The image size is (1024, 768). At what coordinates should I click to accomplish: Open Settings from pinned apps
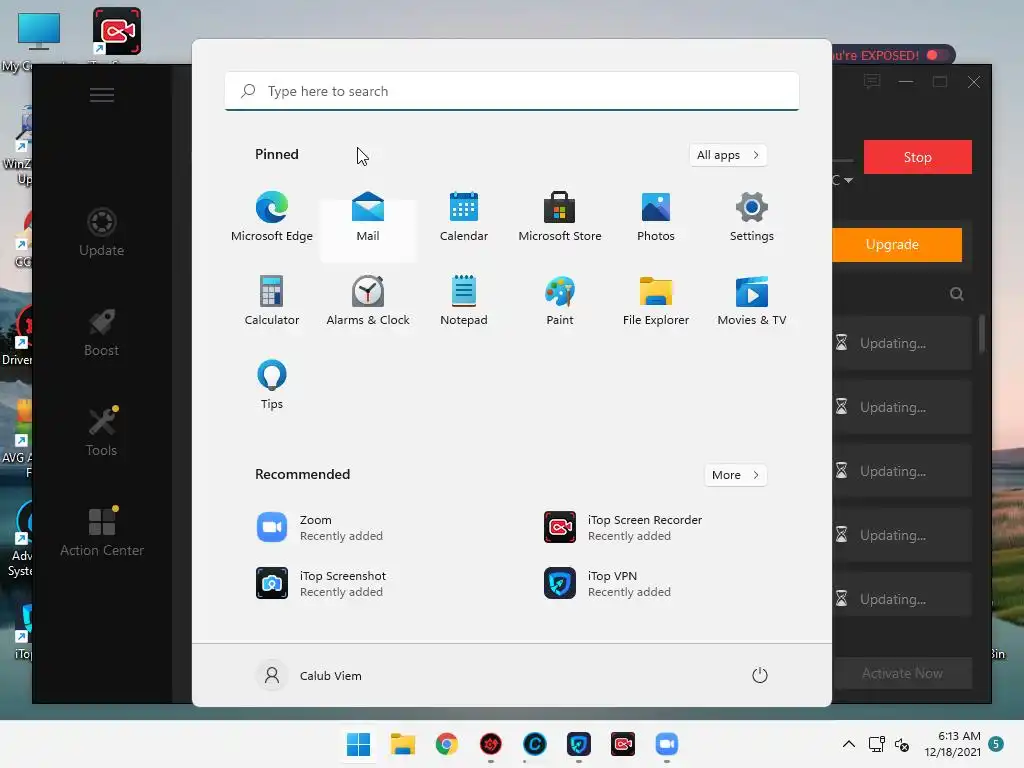752,217
